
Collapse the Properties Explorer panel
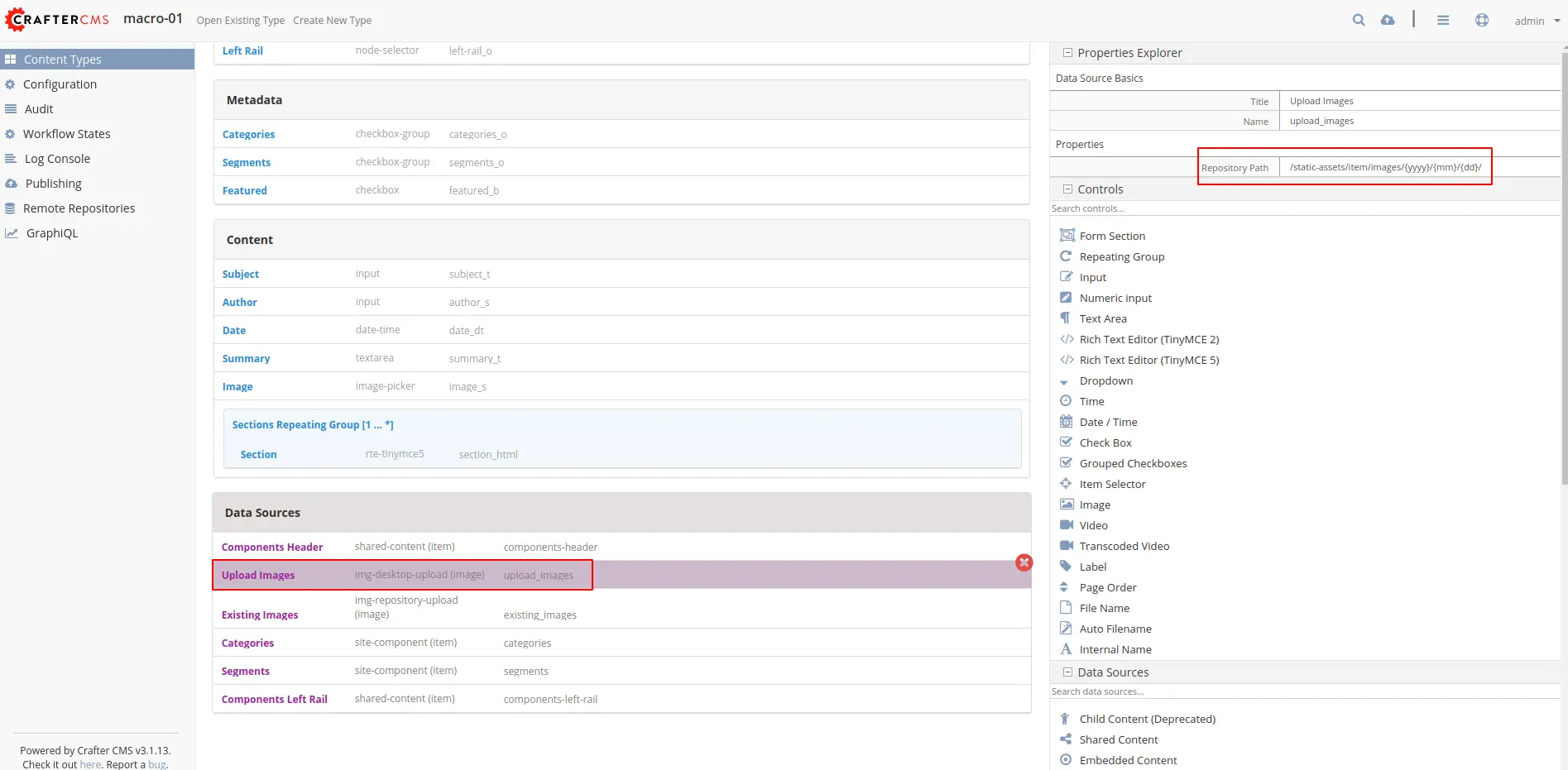tap(1067, 53)
